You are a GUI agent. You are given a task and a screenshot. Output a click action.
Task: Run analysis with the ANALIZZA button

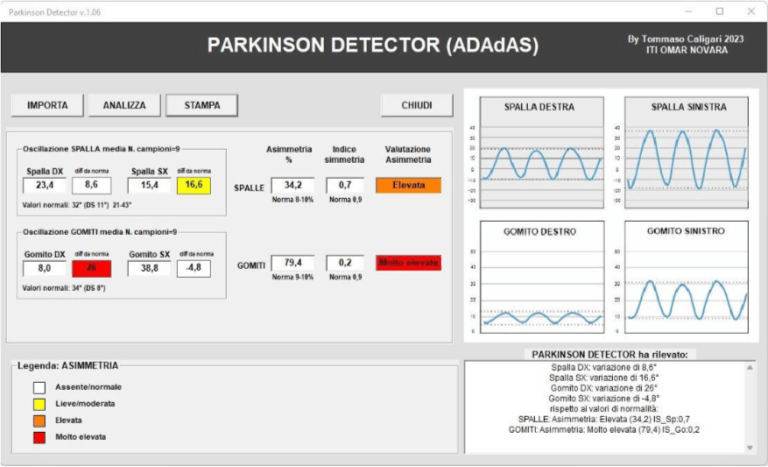pos(124,105)
